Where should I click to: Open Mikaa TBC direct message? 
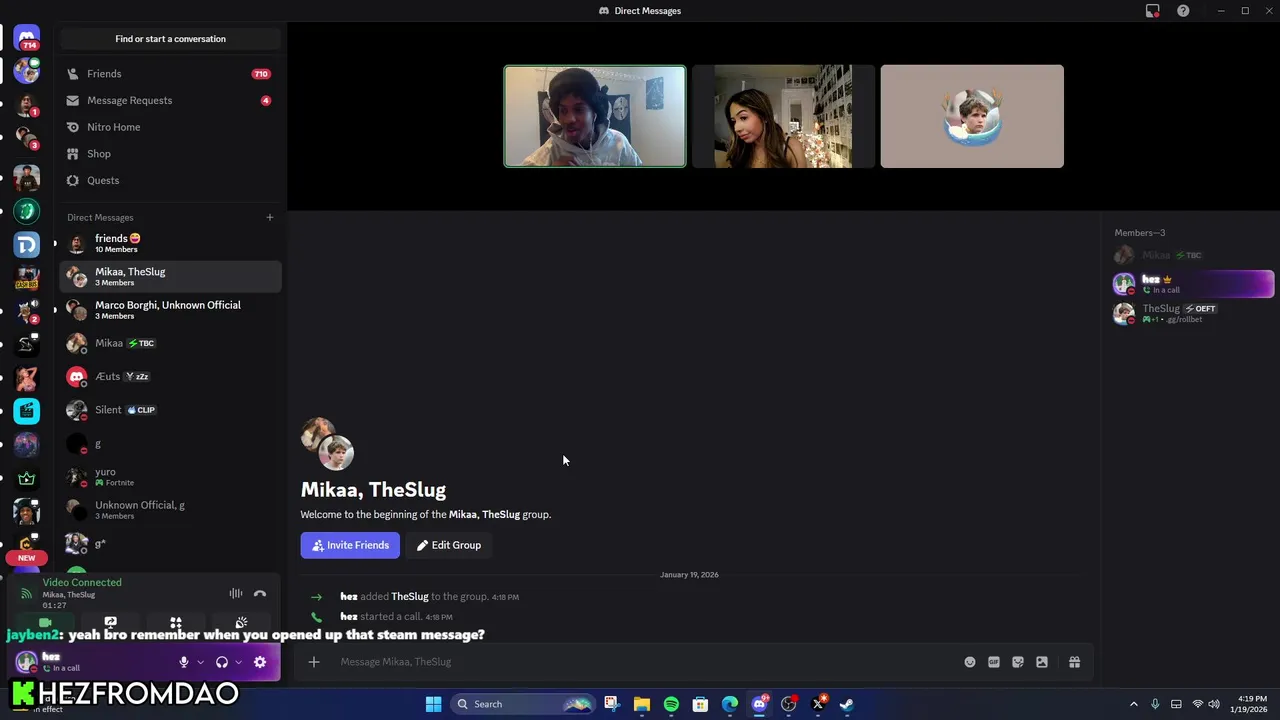tap(170, 343)
